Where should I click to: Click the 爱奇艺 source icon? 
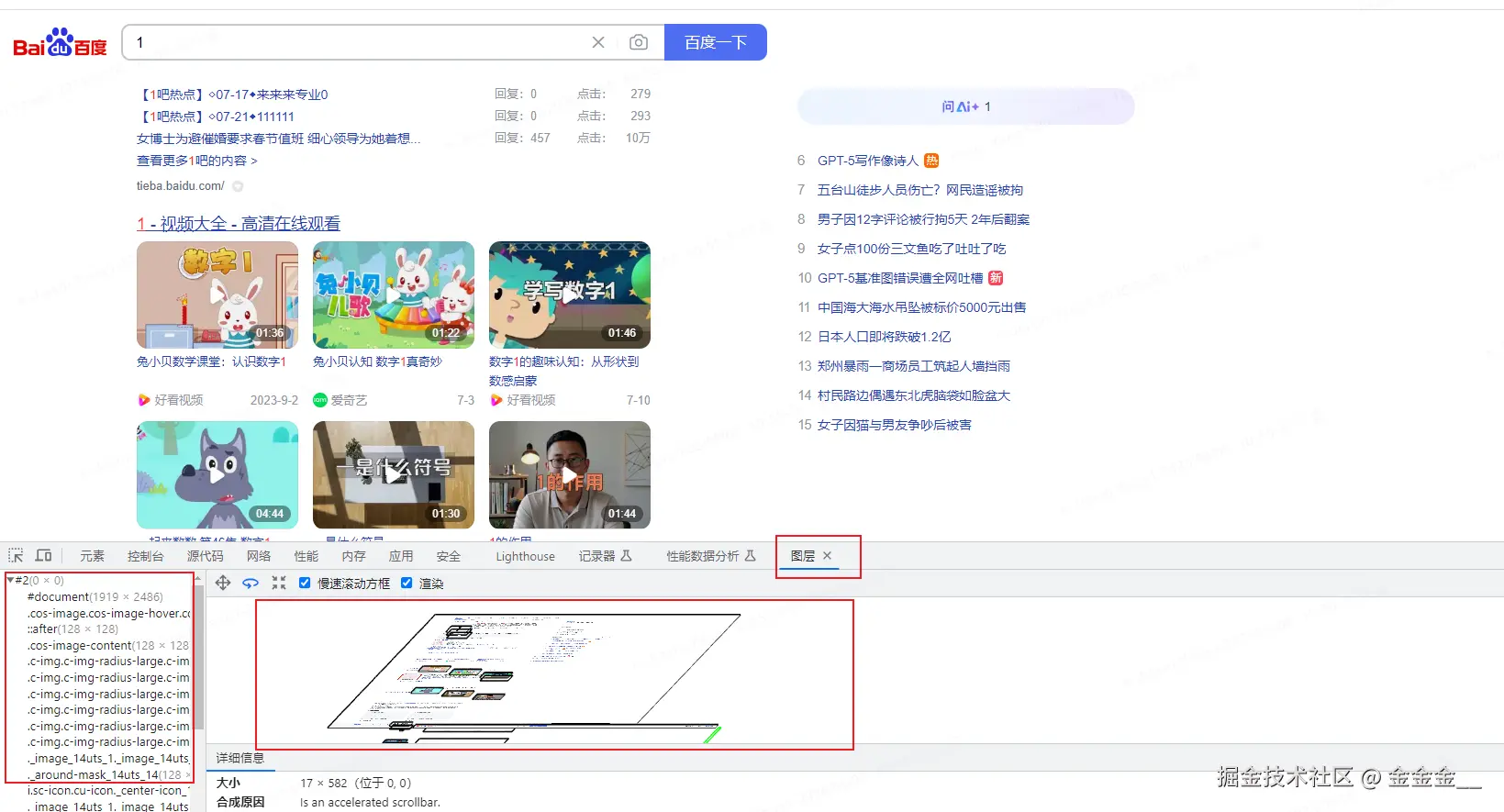pyautogui.click(x=320, y=400)
